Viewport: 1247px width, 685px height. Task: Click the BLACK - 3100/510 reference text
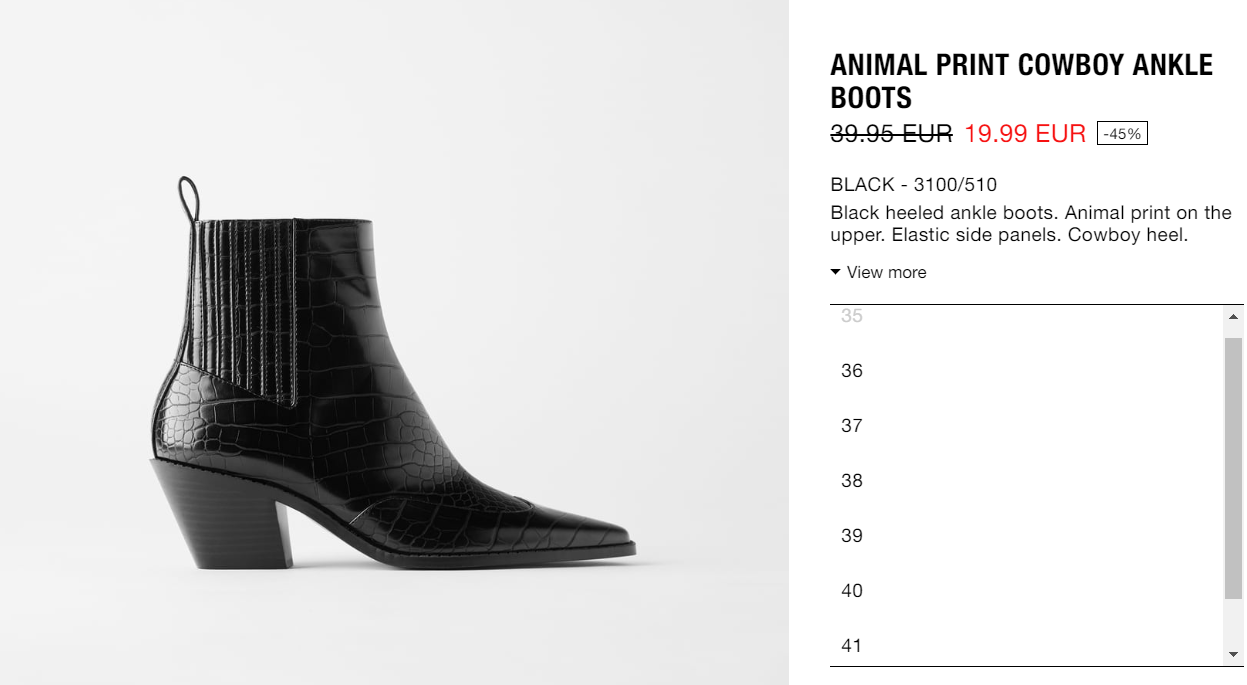(x=913, y=185)
